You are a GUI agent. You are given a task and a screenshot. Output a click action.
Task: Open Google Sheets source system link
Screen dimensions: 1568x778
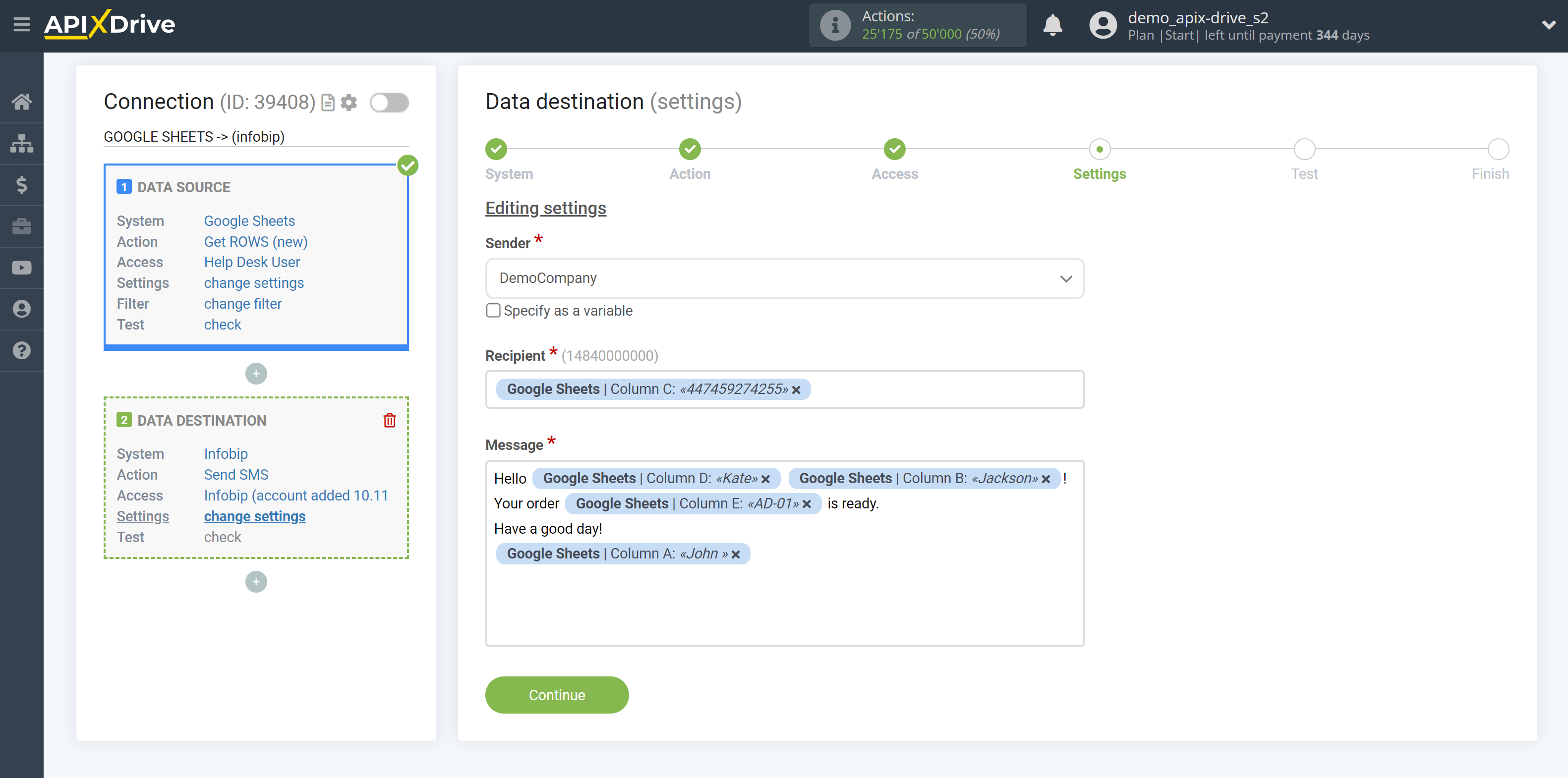249,221
